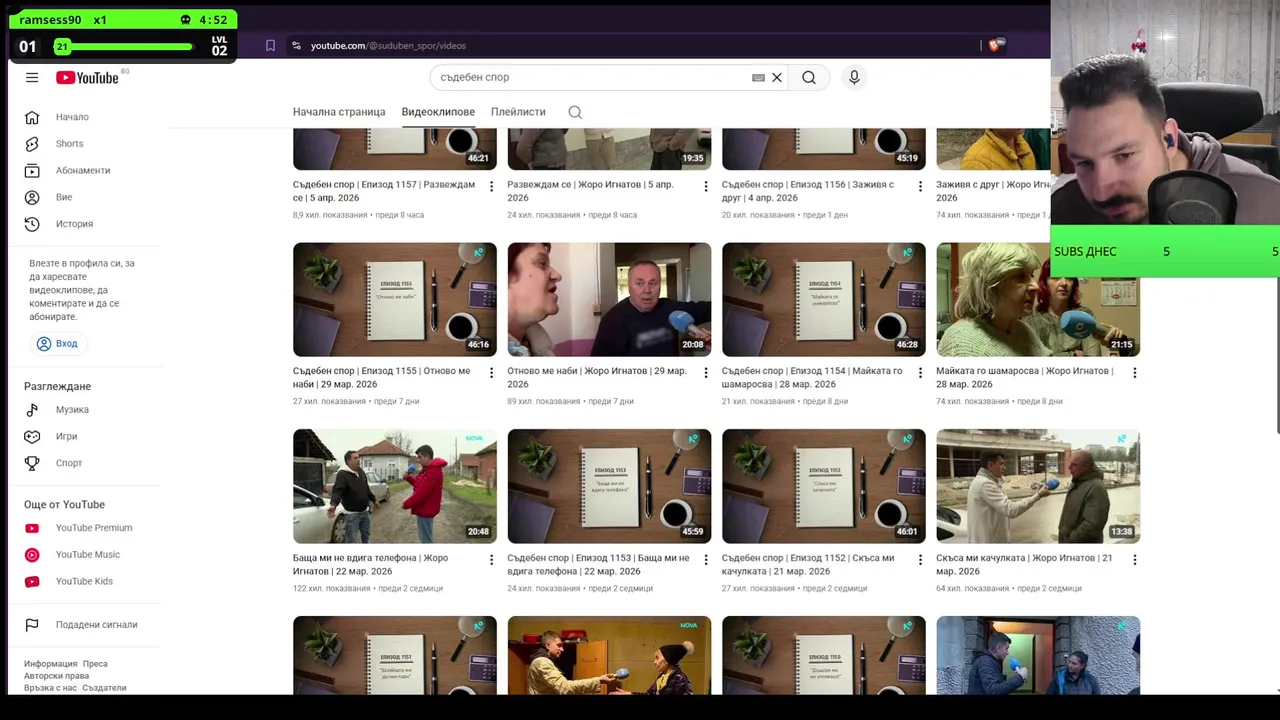Open title Съдебен спор Епизод 1157 Развеждам се
Viewport: 1280px width, 720px height.
click(x=384, y=191)
